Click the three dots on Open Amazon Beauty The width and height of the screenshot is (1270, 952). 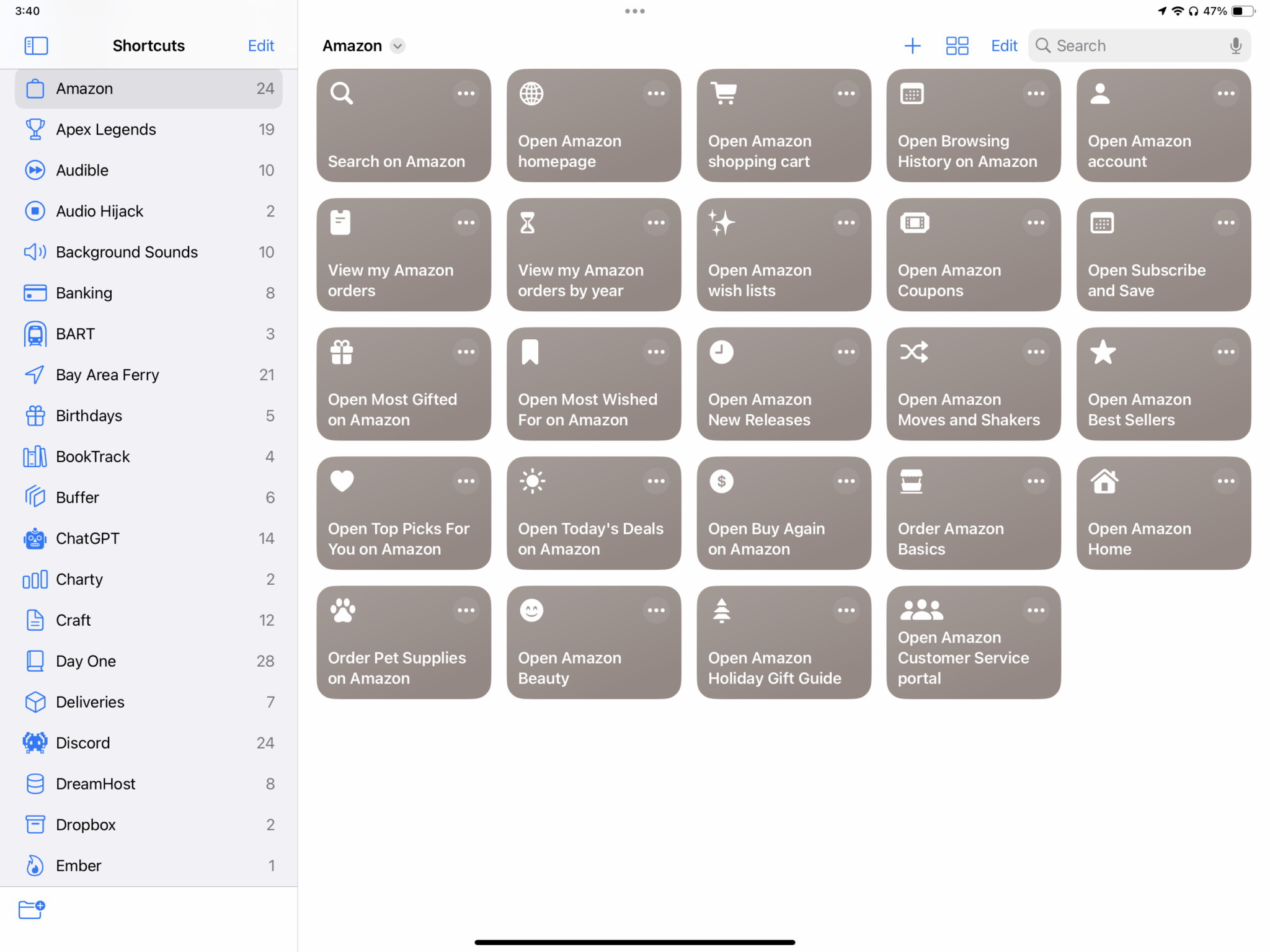(655, 610)
